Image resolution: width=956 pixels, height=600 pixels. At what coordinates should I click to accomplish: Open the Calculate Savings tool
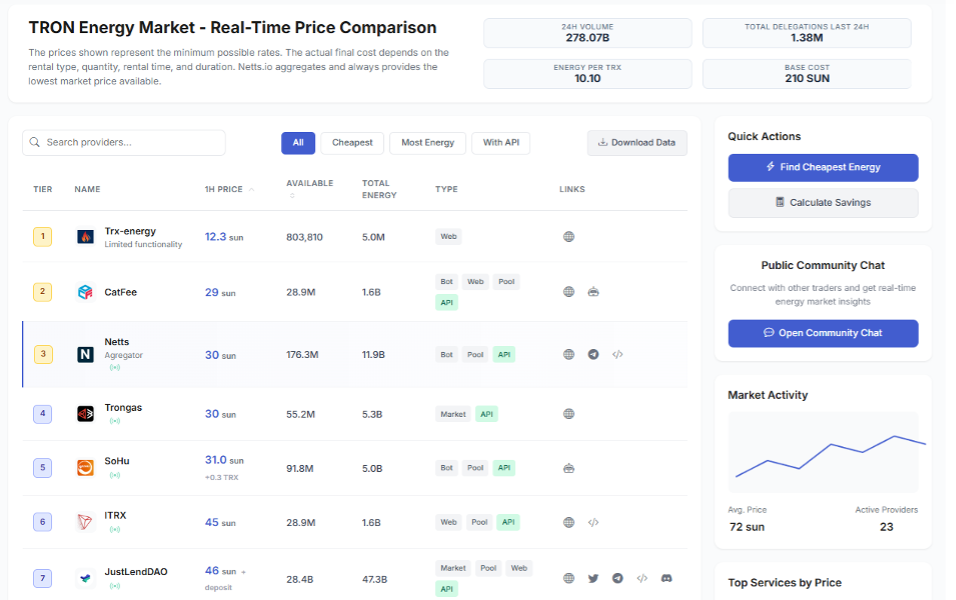click(x=823, y=203)
